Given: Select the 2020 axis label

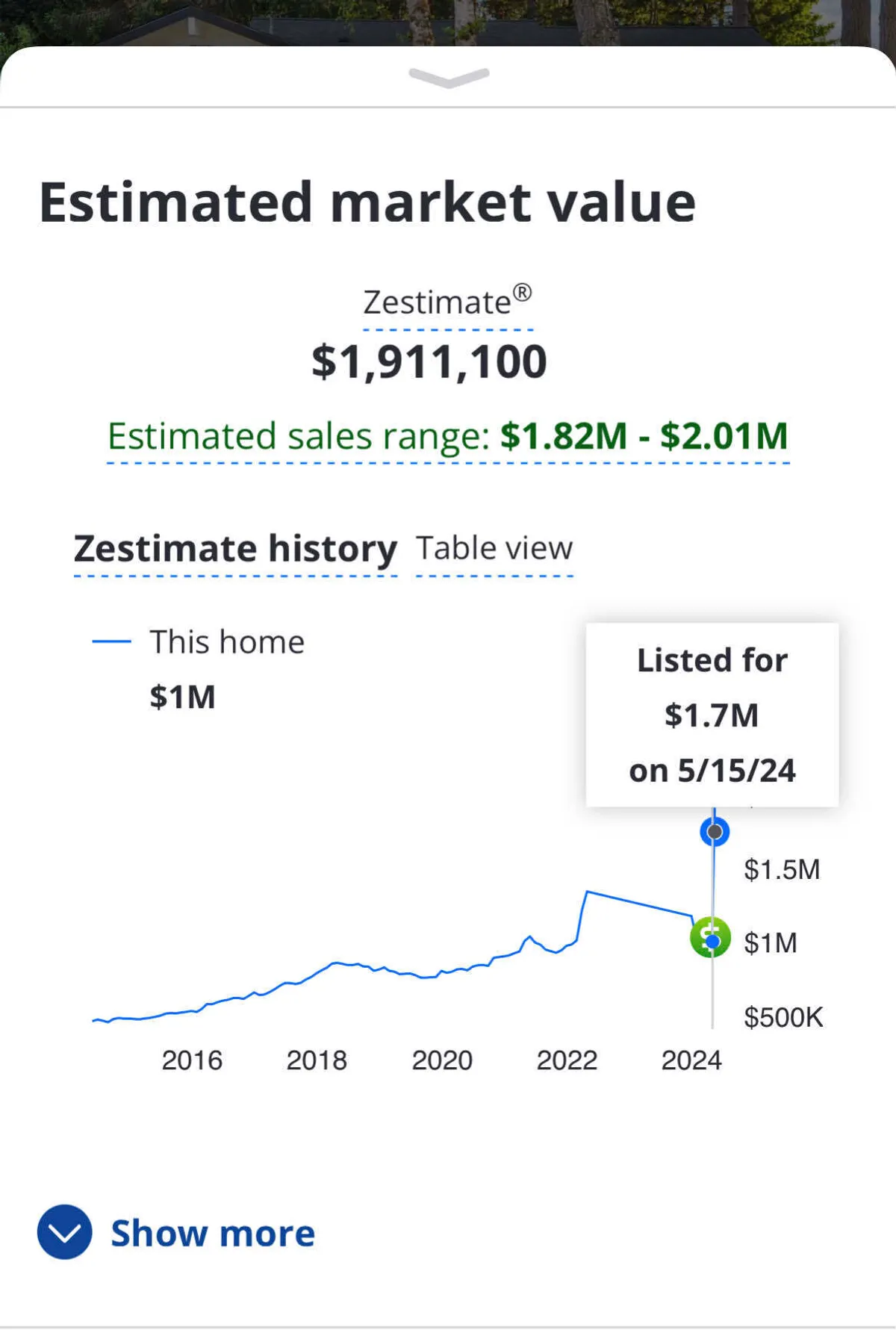Looking at the screenshot, I should tap(442, 1060).
